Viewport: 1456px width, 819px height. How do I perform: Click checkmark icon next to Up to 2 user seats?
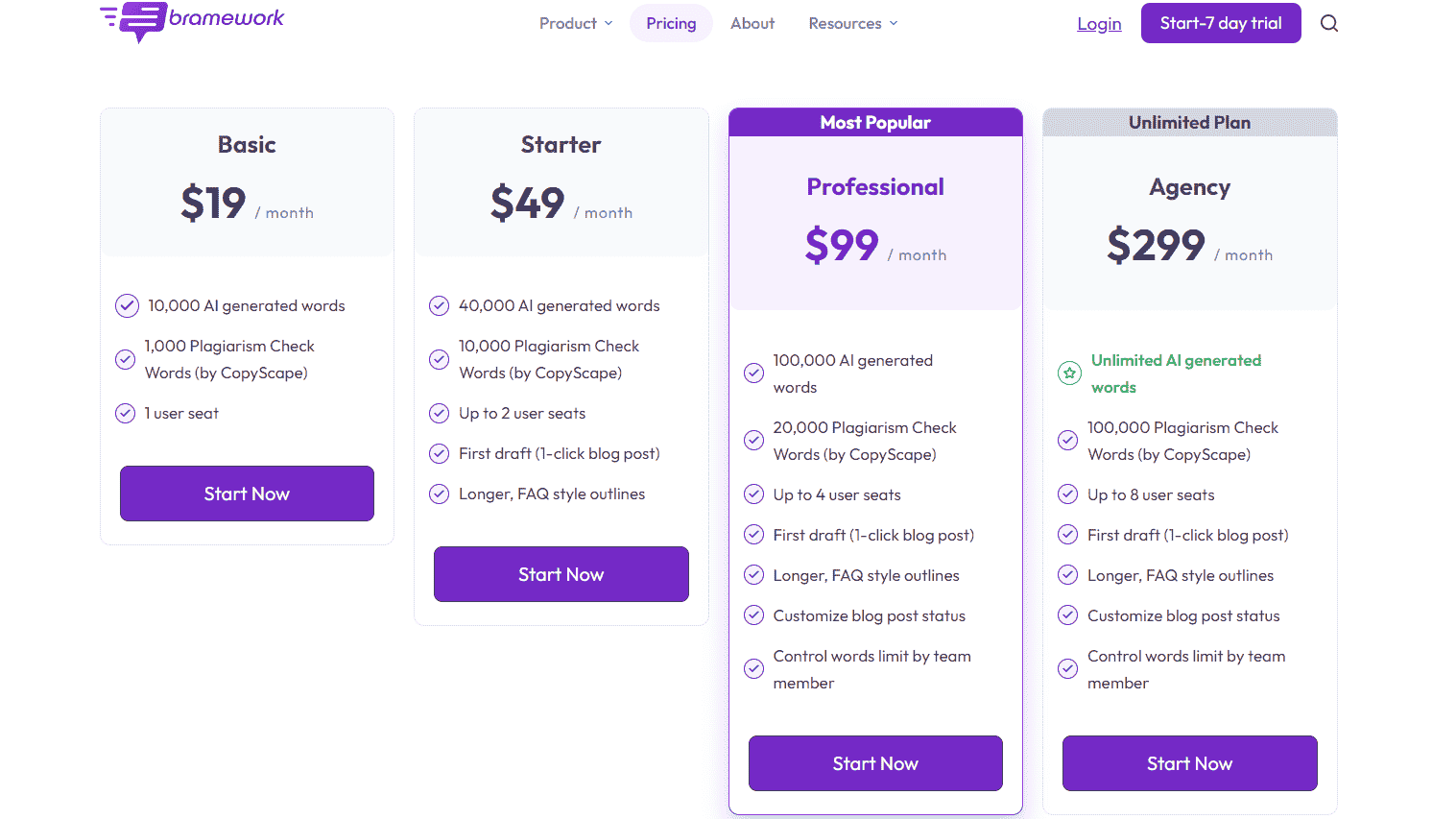point(440,414)
